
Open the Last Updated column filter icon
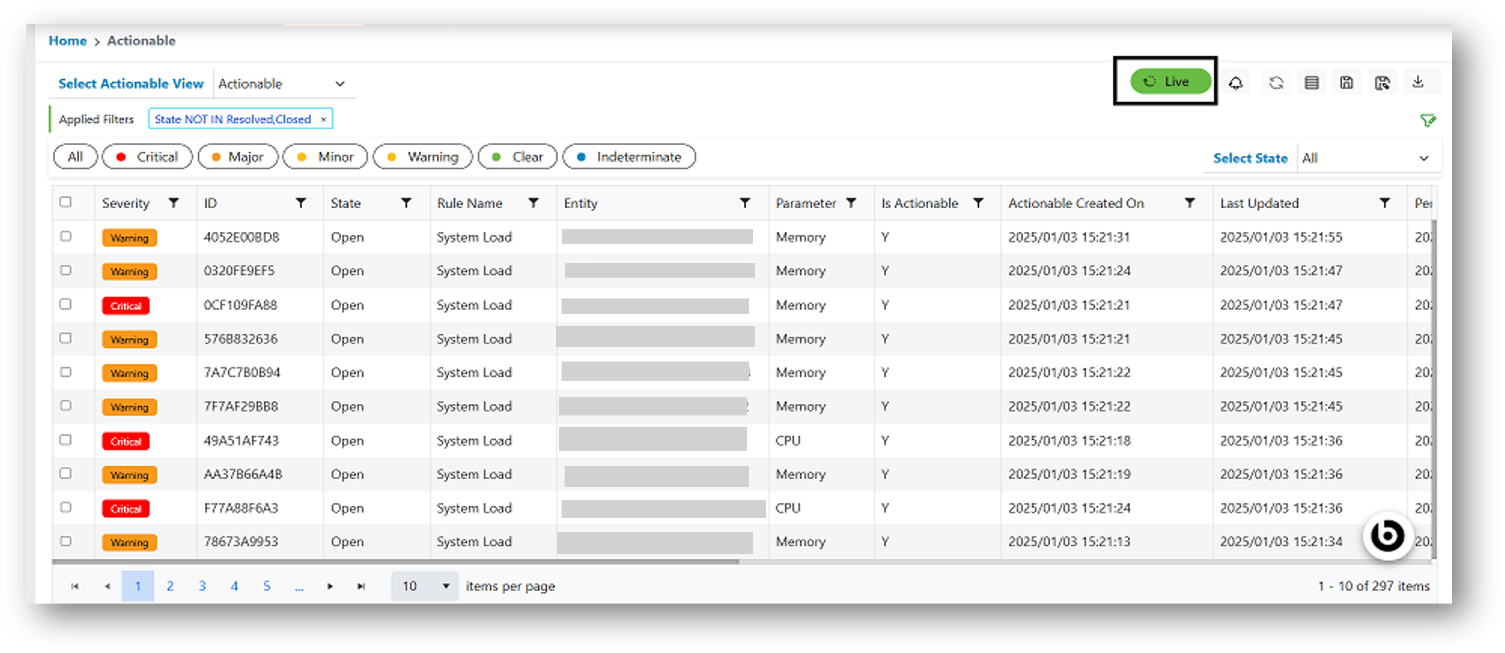[x=1385, y=203]
